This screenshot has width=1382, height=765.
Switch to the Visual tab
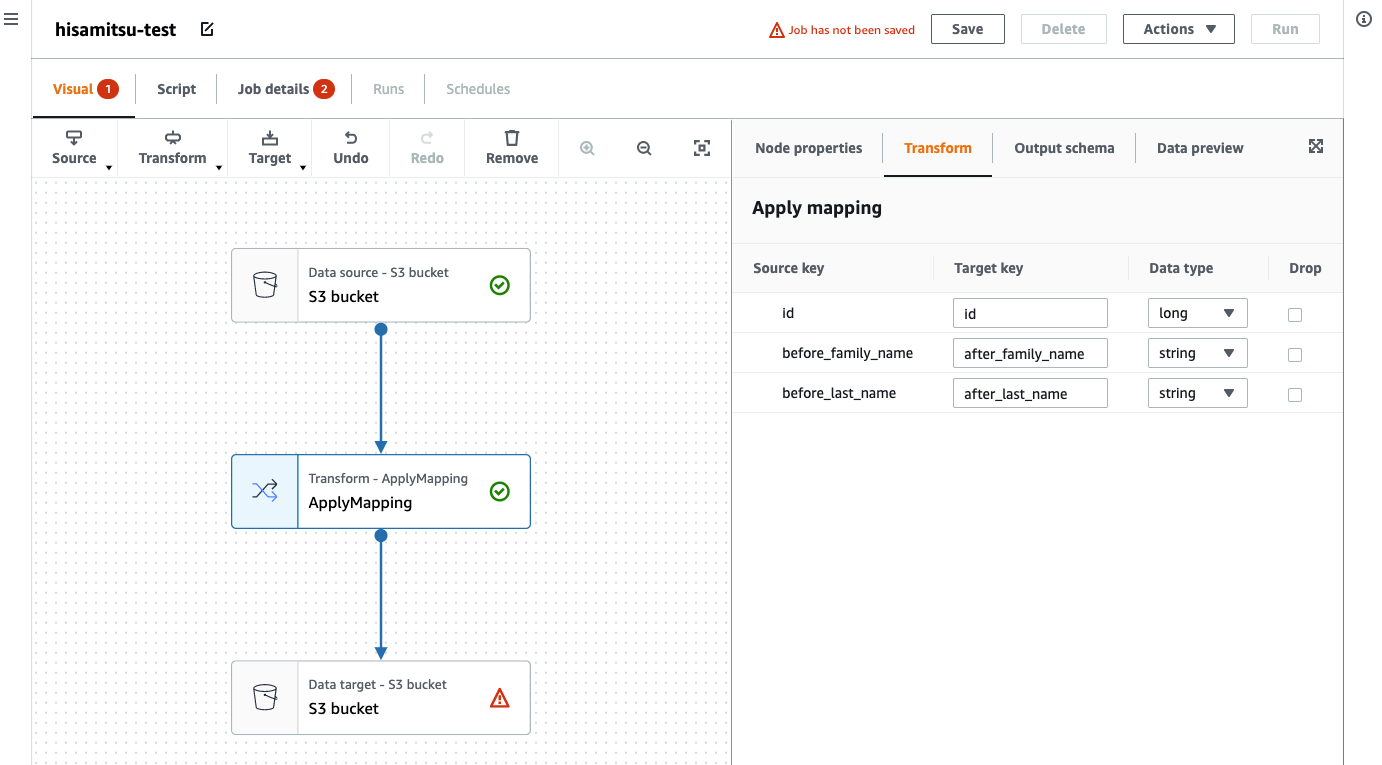[x=85, y=89]
